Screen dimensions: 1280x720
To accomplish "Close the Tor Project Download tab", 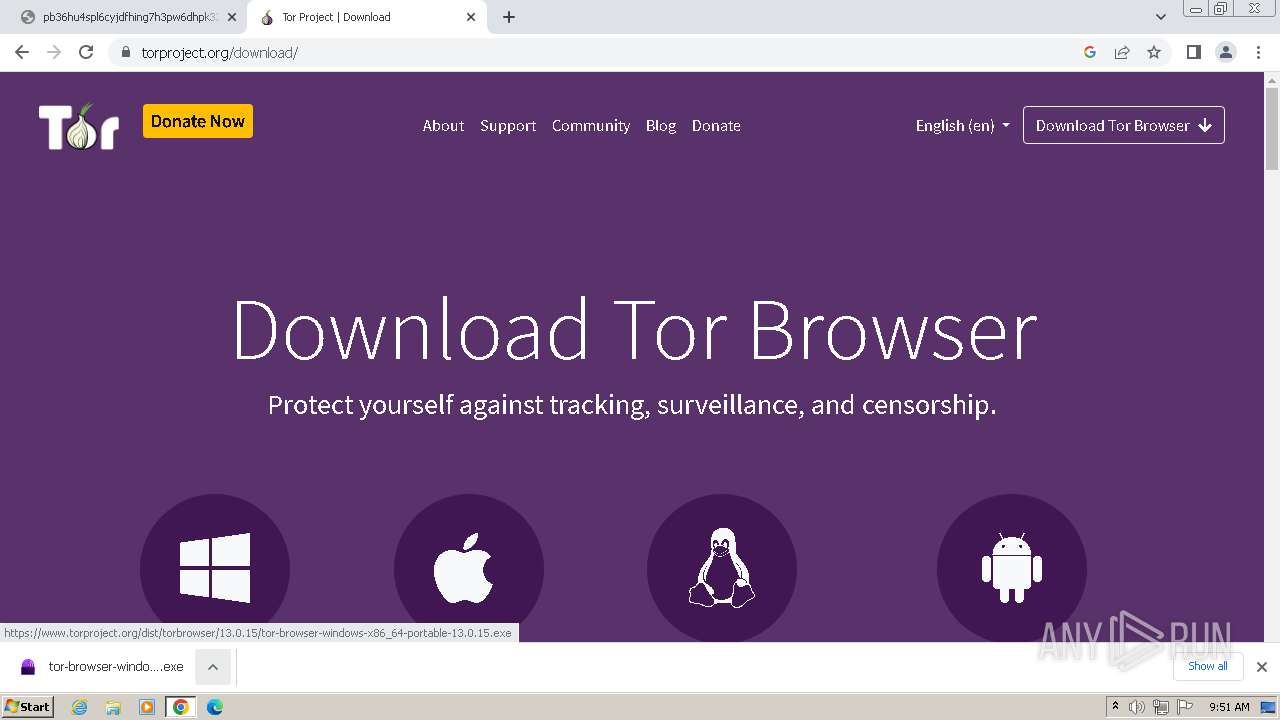I will [471, 17].
